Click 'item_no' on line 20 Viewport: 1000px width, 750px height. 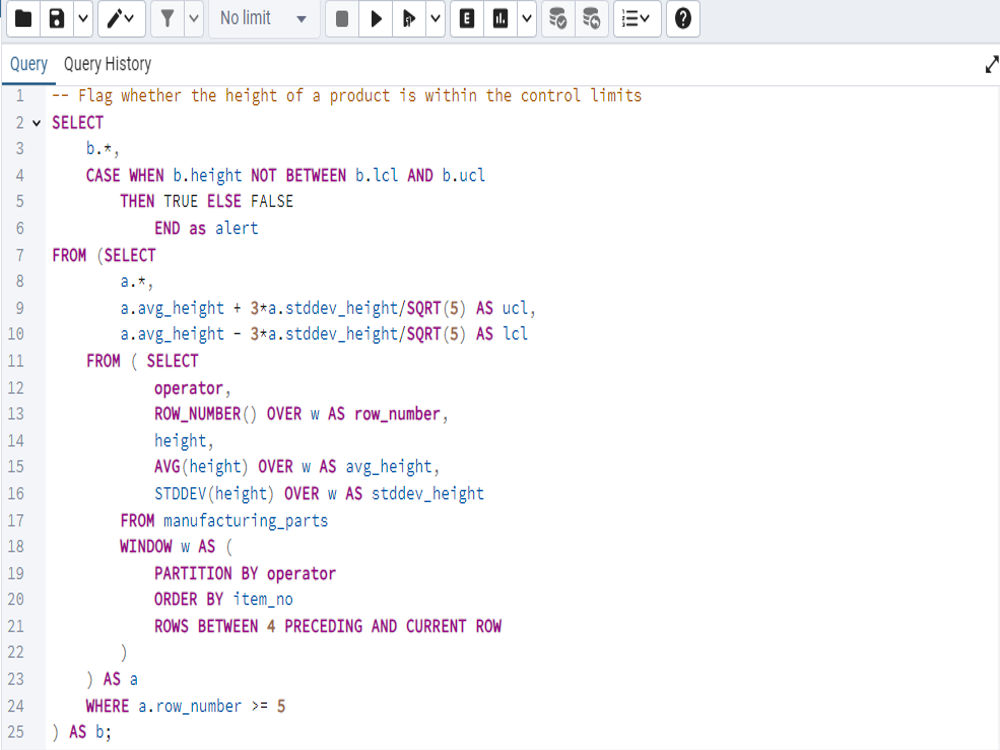[x=263, y=599]
